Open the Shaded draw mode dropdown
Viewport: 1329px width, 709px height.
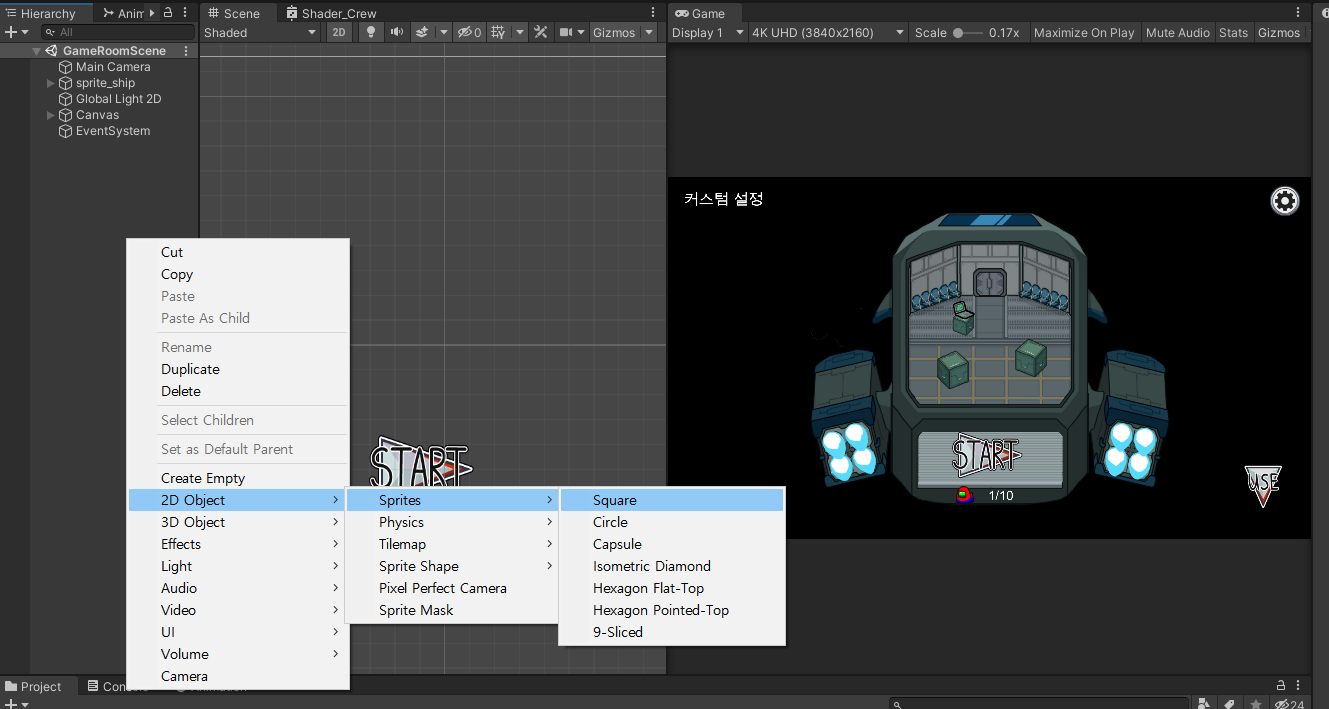point(260,32)
